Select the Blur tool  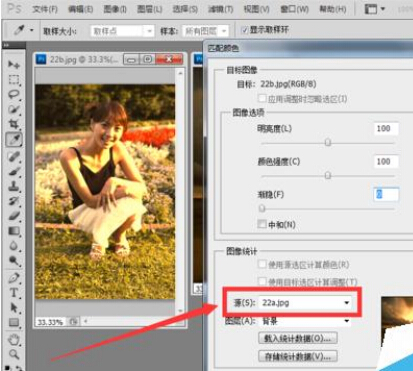point(14,246)
